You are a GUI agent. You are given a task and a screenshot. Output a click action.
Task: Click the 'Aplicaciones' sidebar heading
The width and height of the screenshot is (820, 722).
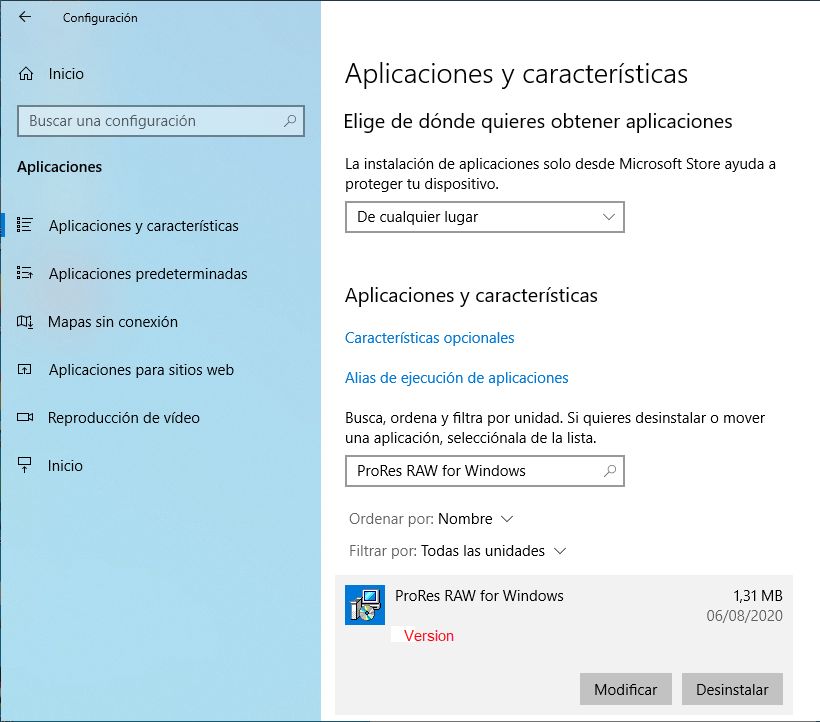60,167
